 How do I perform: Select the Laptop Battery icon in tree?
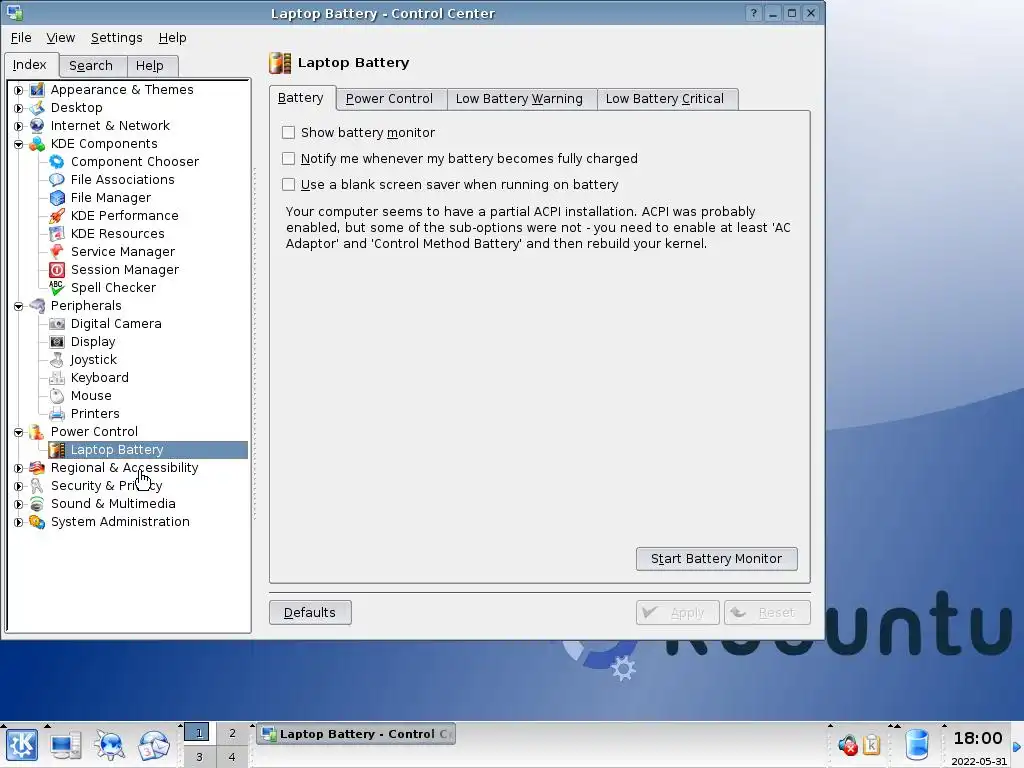[57, 449]
